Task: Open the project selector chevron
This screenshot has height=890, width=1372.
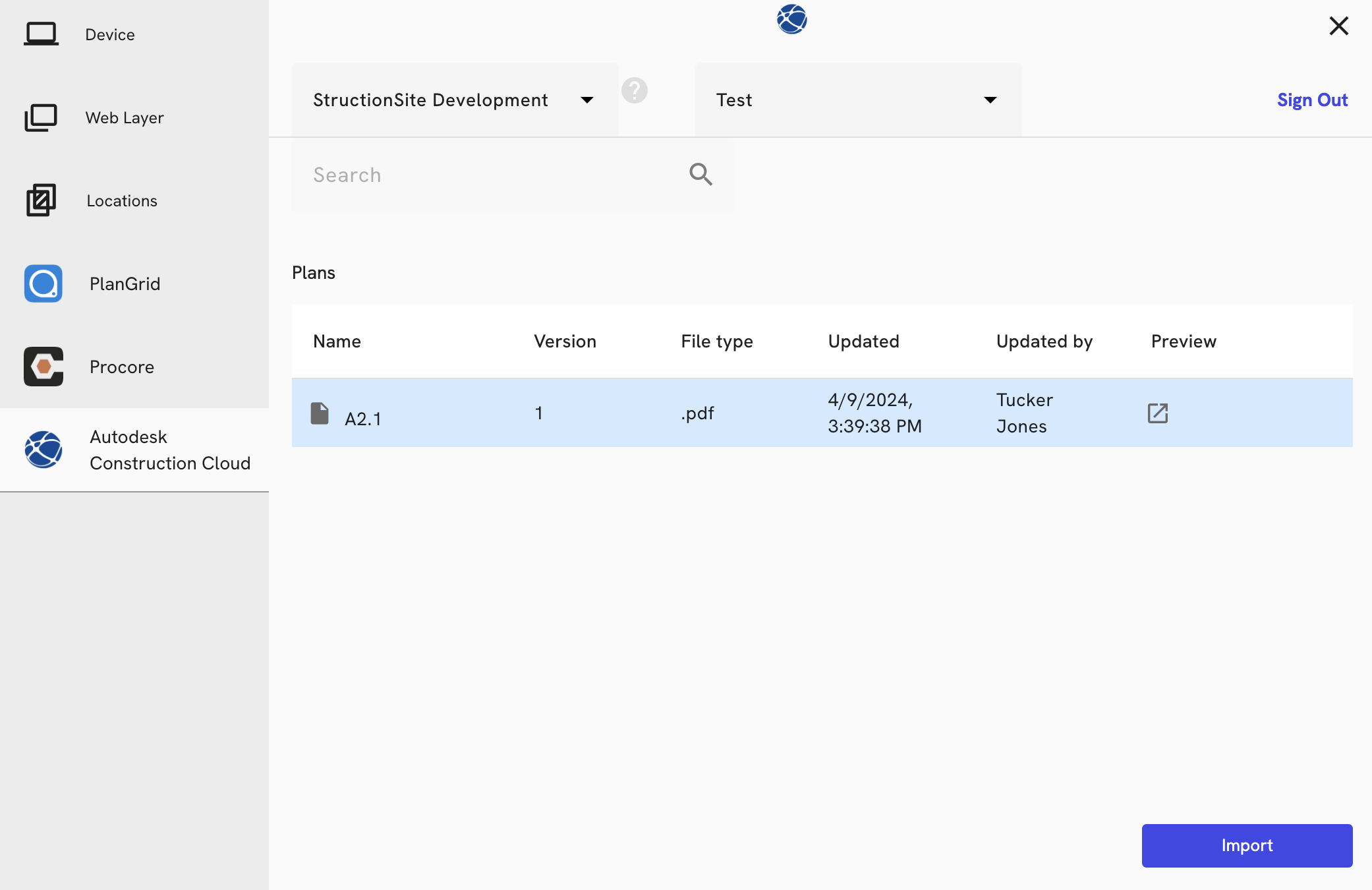Action: (586, 100)
